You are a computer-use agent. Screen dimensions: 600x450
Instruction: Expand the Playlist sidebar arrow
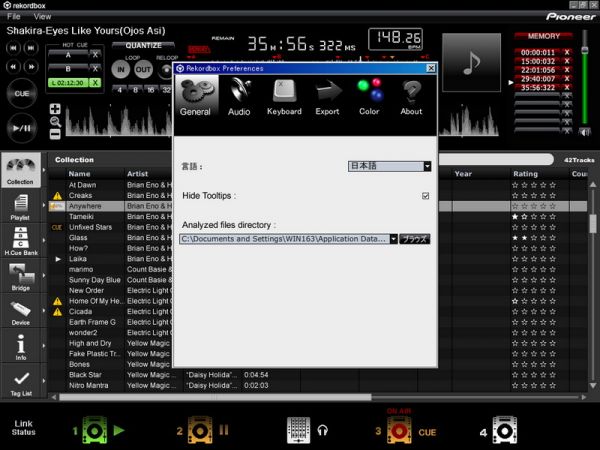point(44,205)
